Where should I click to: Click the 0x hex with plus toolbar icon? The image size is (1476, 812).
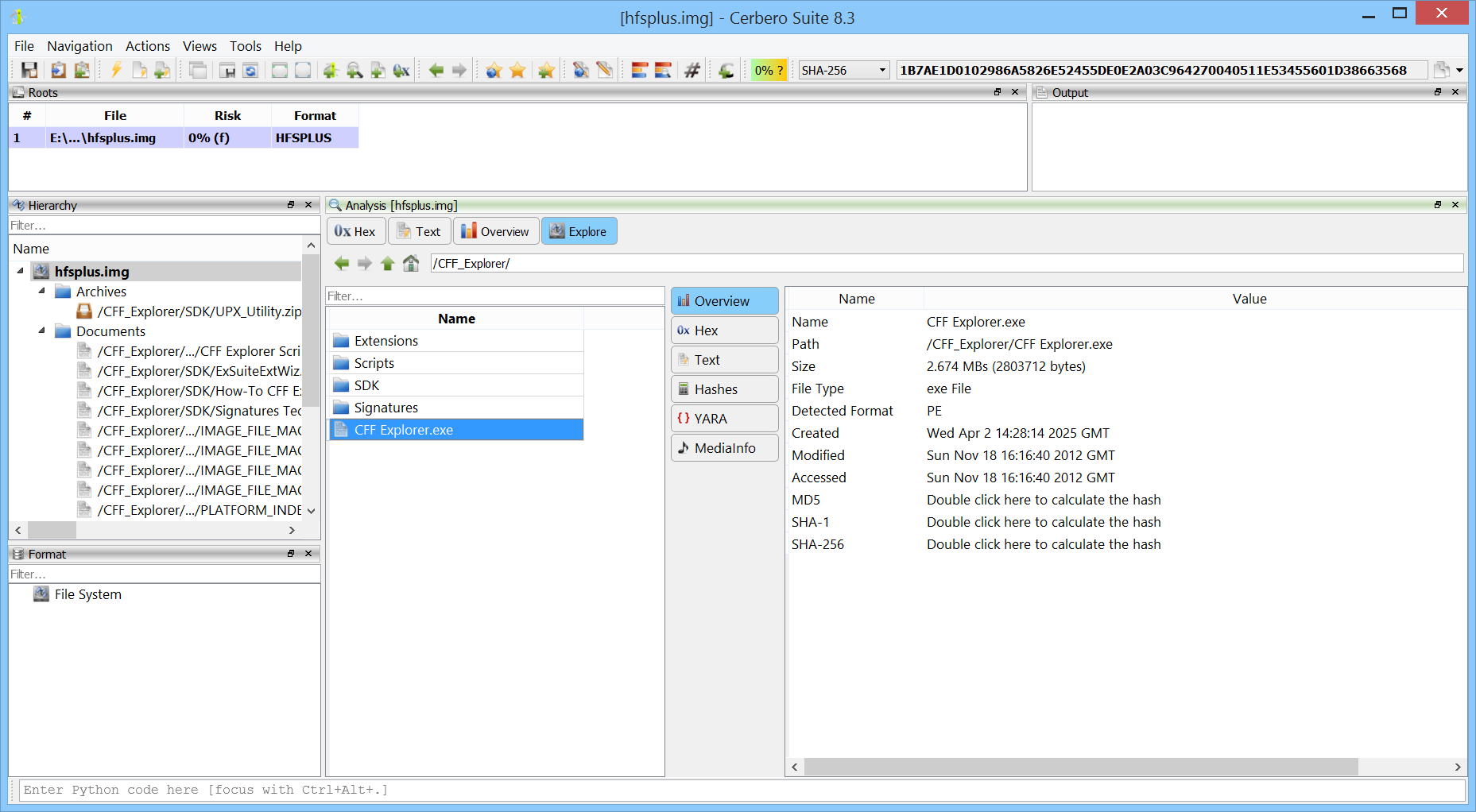coord(401,70)
